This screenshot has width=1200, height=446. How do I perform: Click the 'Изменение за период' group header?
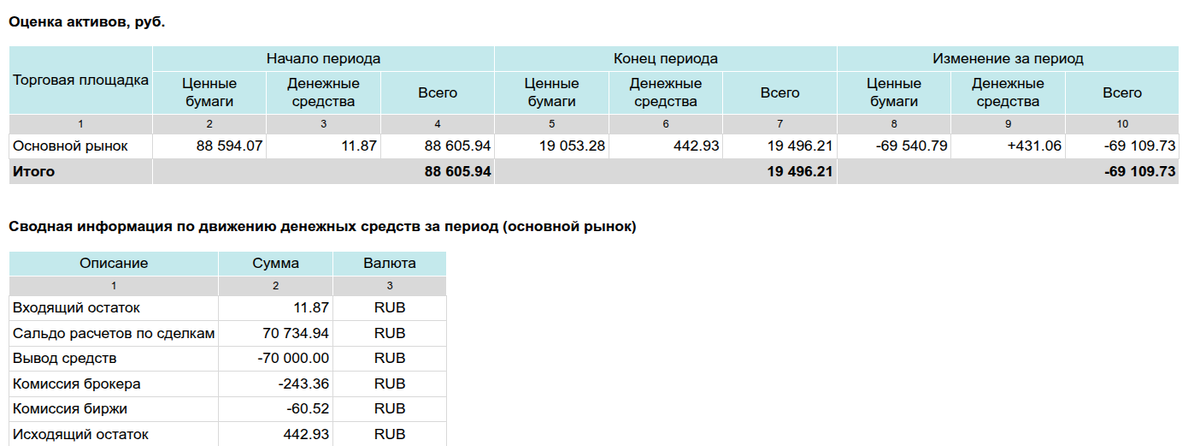point(1008,59)
